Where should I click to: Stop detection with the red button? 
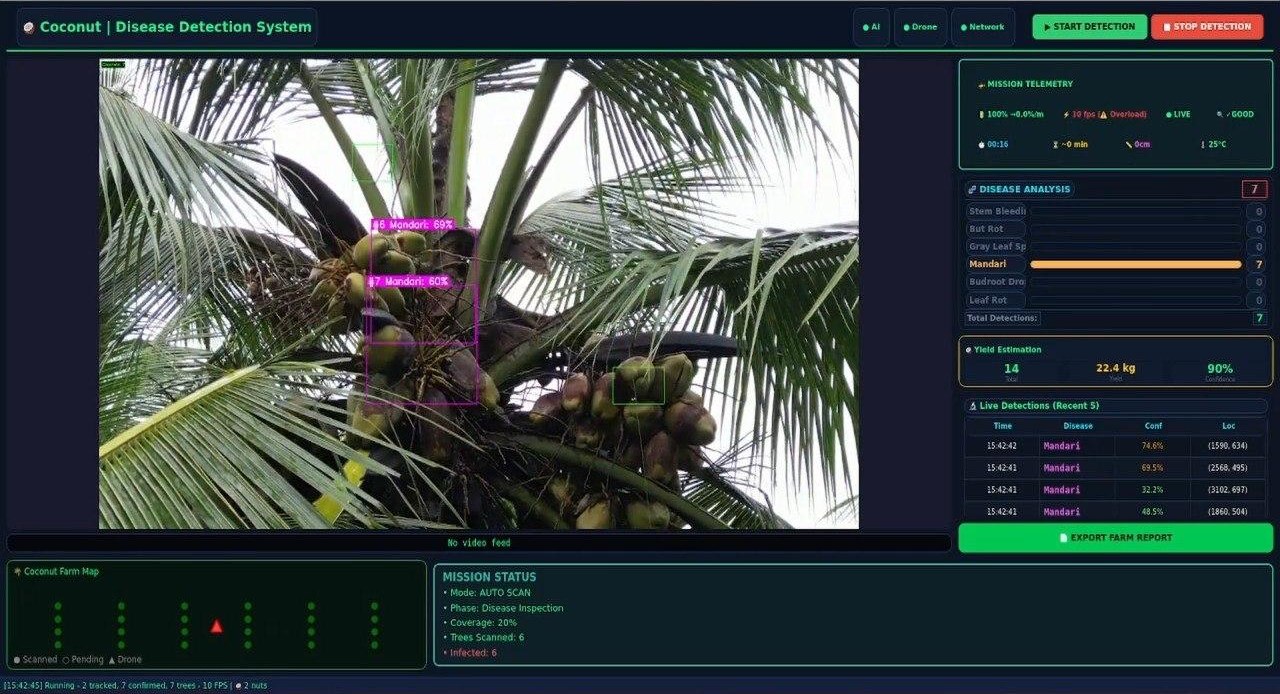click(x=1207, y=27)
